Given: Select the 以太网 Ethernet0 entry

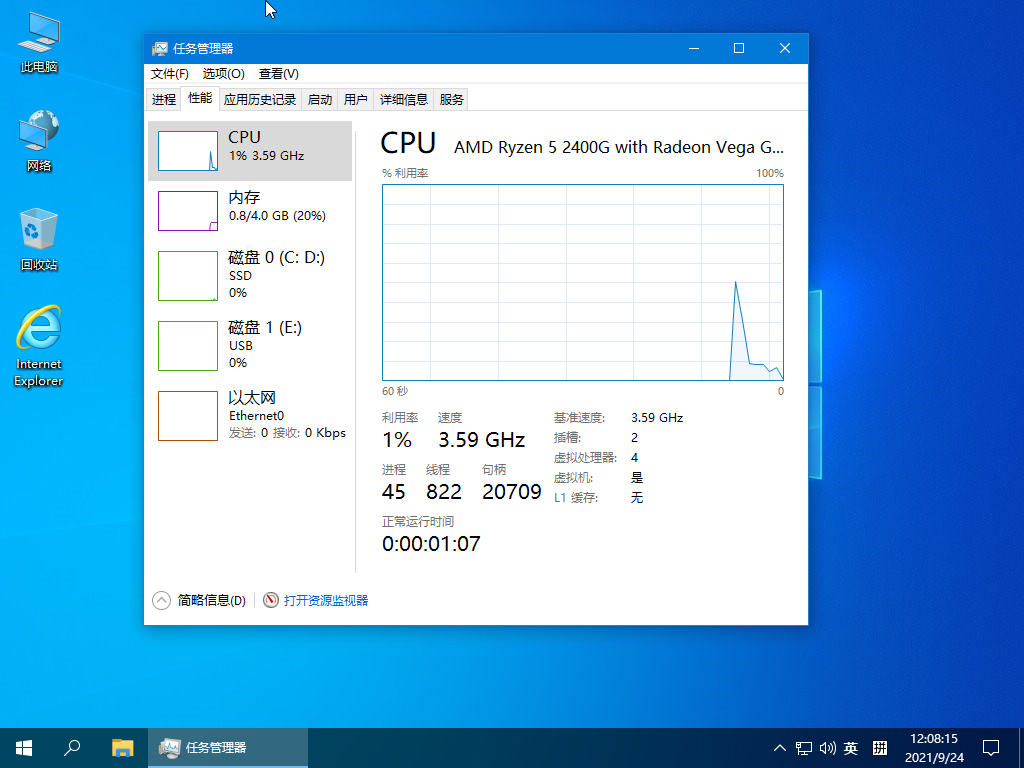Looking at the screenshot, I should 250,416.
